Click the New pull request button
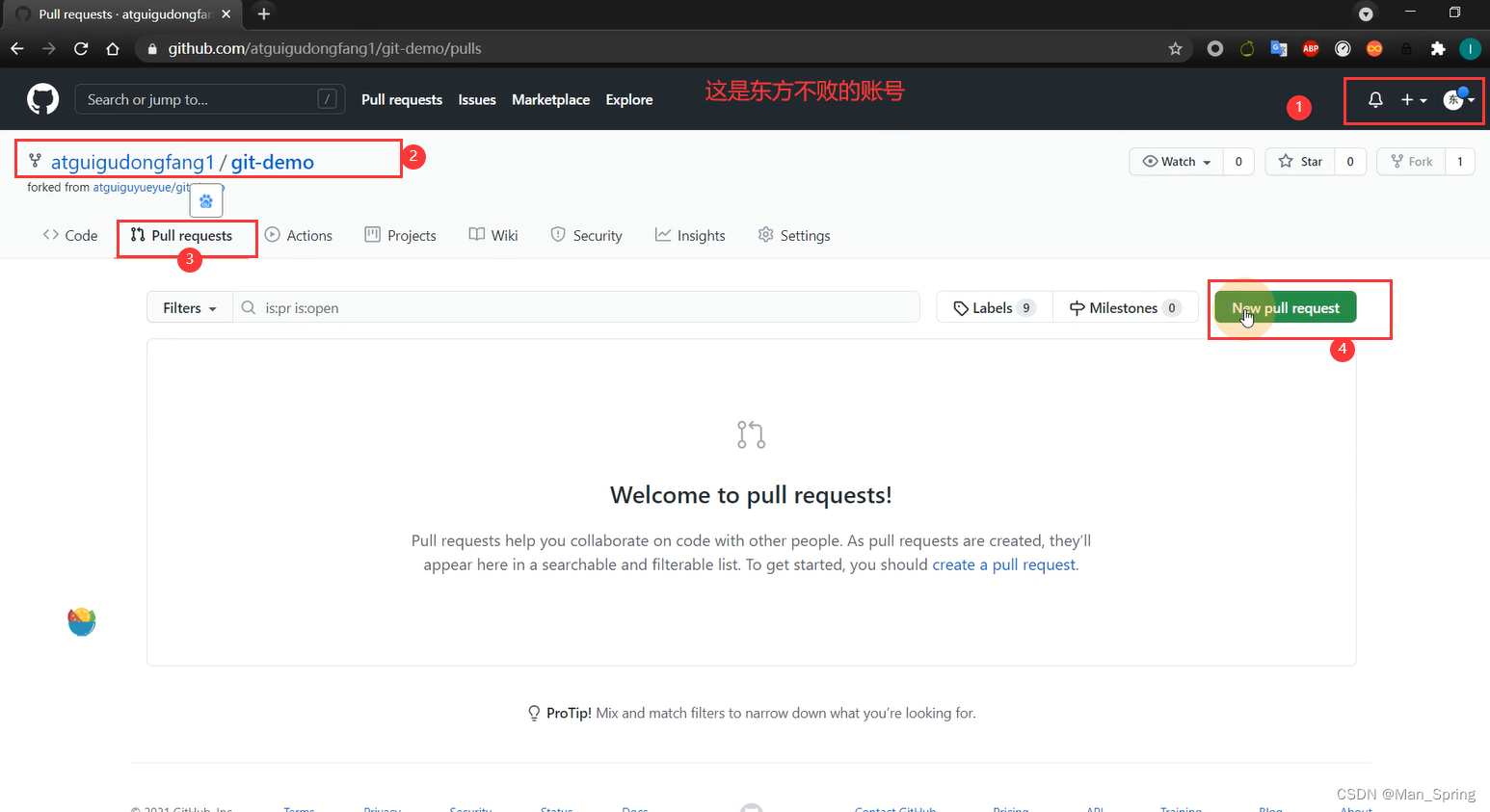Screen dimensions: 1490x812 coord(1286,308)
